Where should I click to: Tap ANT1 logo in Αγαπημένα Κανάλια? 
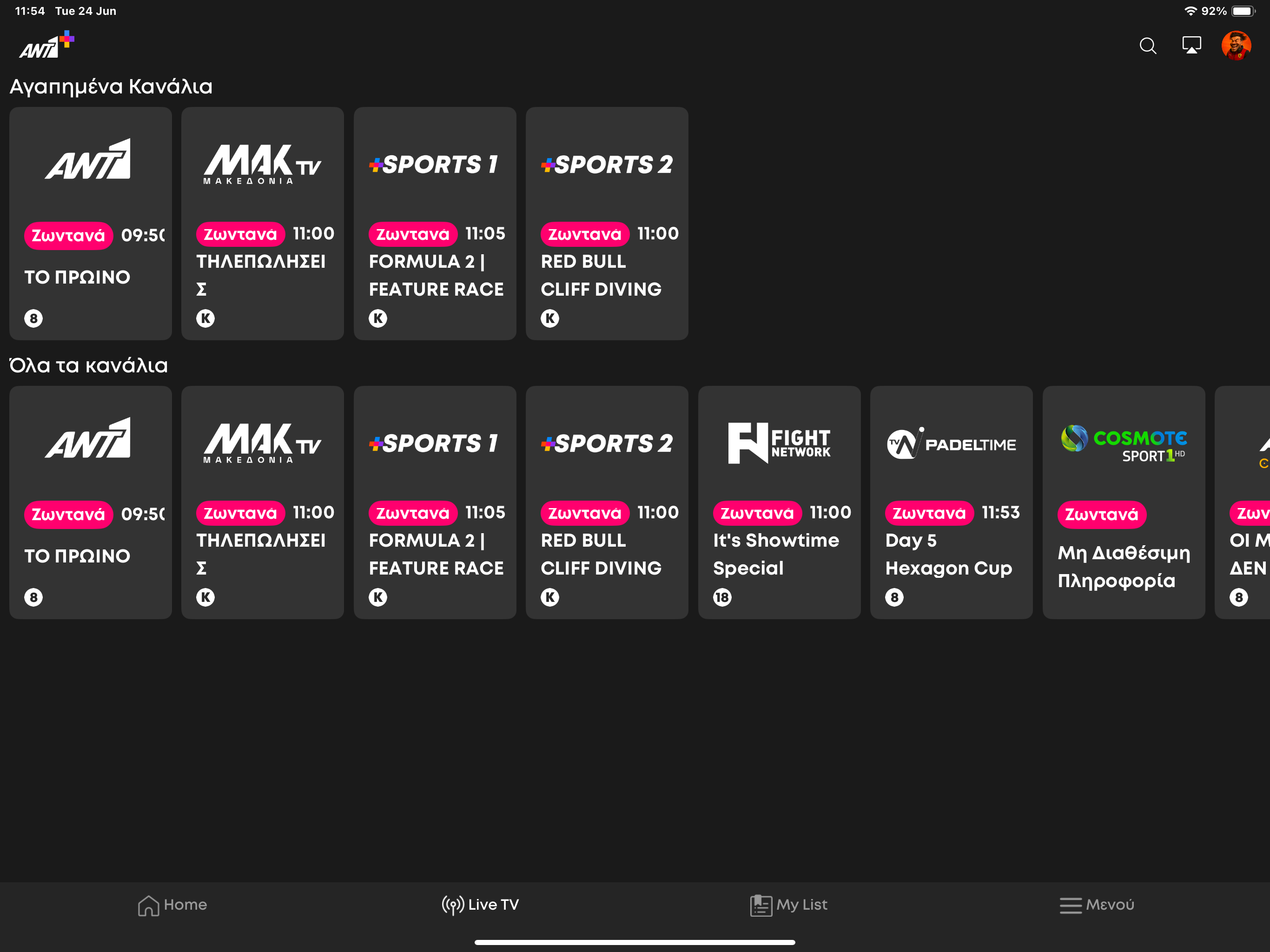[88, 159]
